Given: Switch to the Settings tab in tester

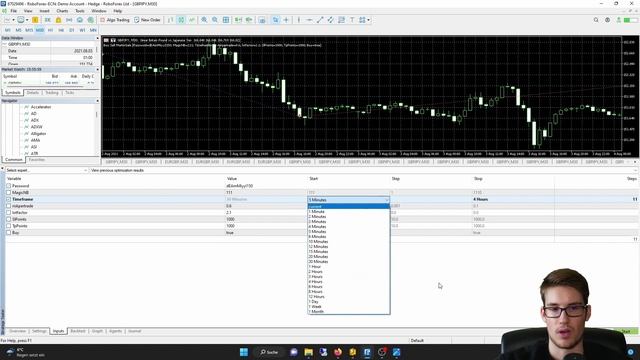Looking at the screenshot, I should click(x=39, y=331).
